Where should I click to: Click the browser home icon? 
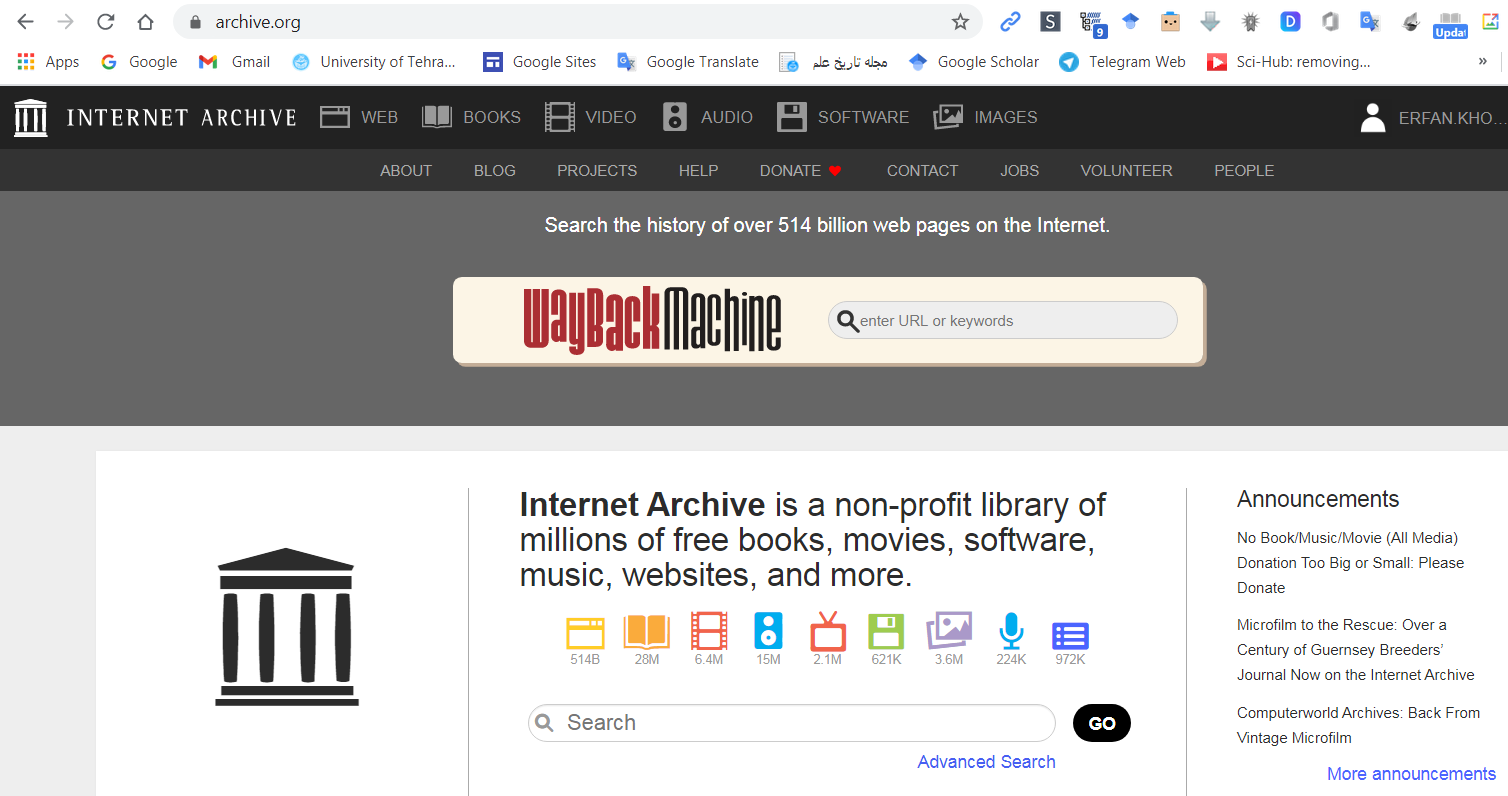(x=145, y=22)
